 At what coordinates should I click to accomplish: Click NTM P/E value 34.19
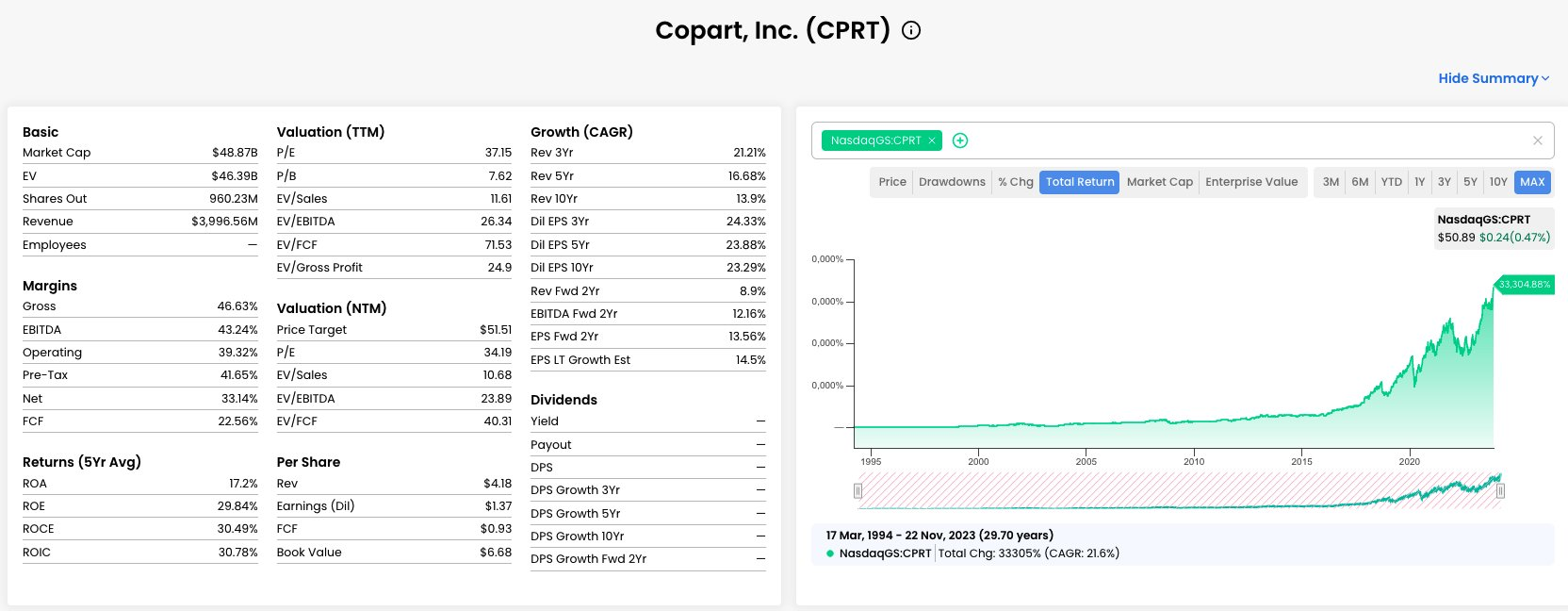click(x=498, y=353)
